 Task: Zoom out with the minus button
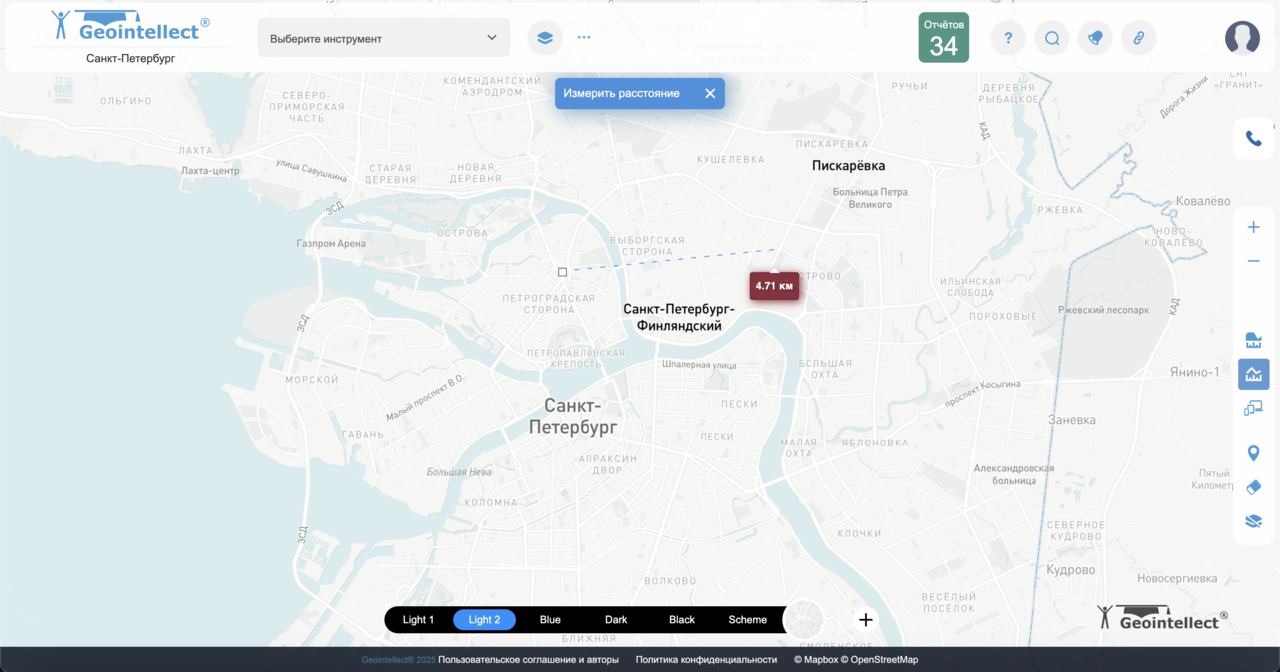[x=1253, y=261]
